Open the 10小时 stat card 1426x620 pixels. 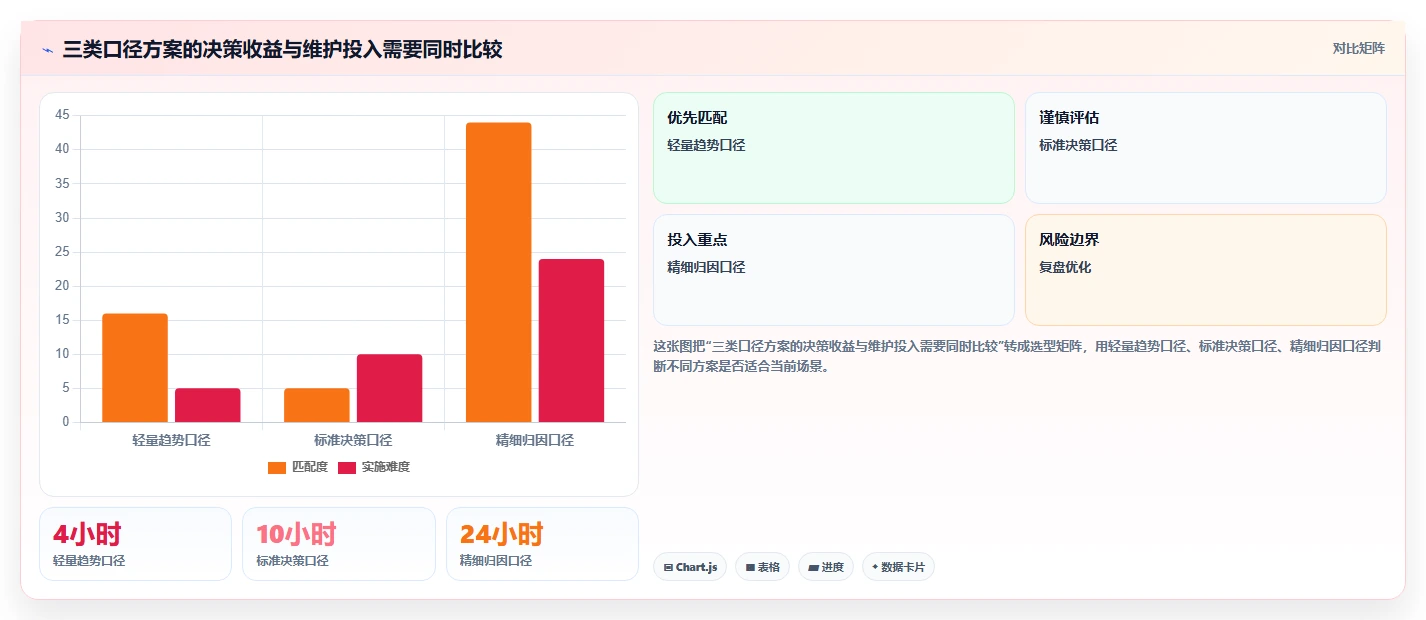tap(339, 544)
